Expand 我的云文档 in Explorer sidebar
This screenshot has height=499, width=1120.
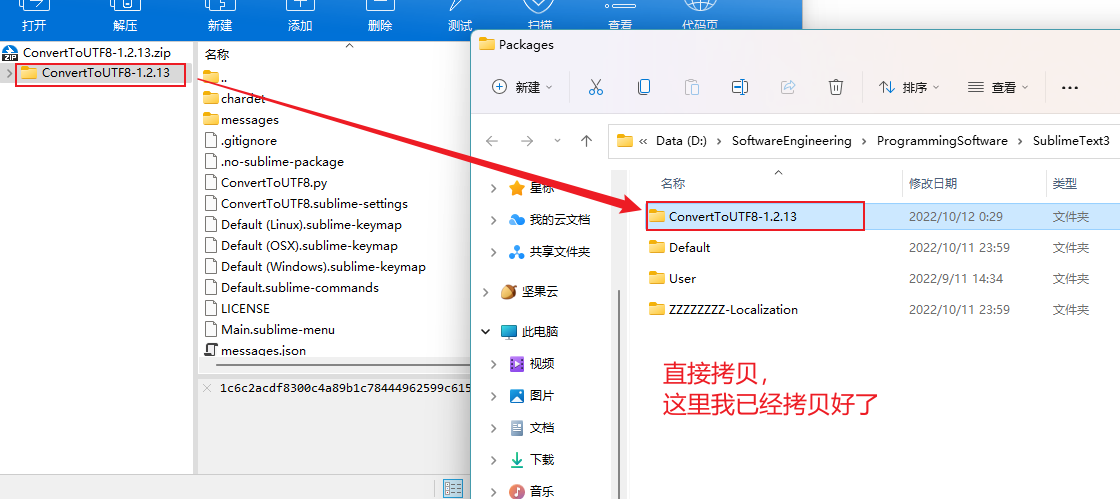click(494, 220)
